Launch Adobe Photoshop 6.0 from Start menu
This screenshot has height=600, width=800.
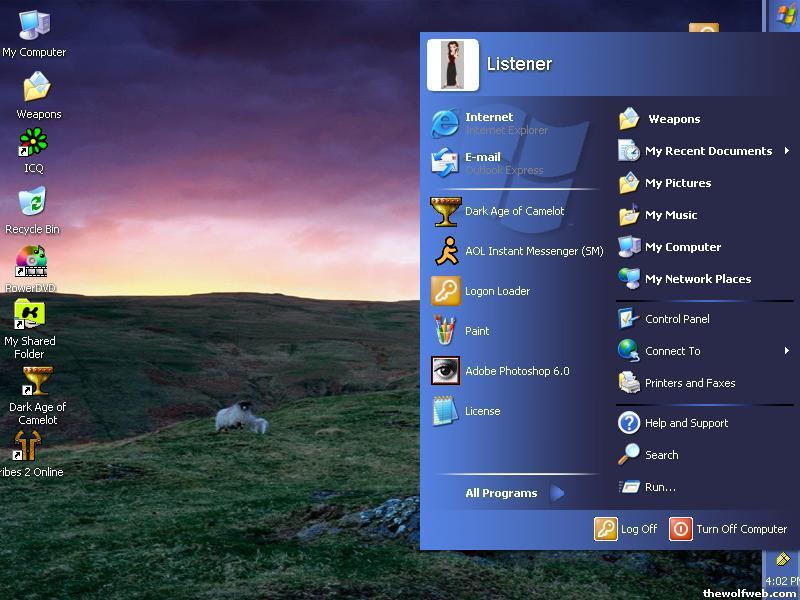pos(516,371)
